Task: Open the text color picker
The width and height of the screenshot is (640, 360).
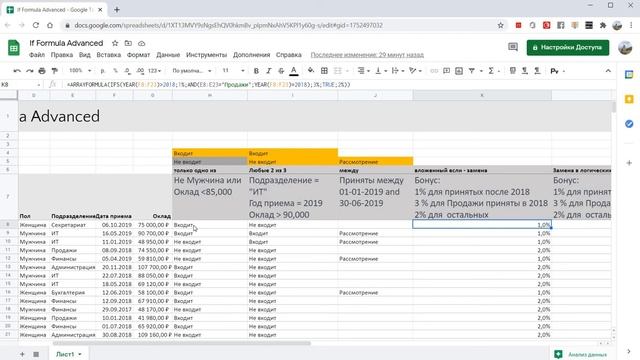Action: 293,71
